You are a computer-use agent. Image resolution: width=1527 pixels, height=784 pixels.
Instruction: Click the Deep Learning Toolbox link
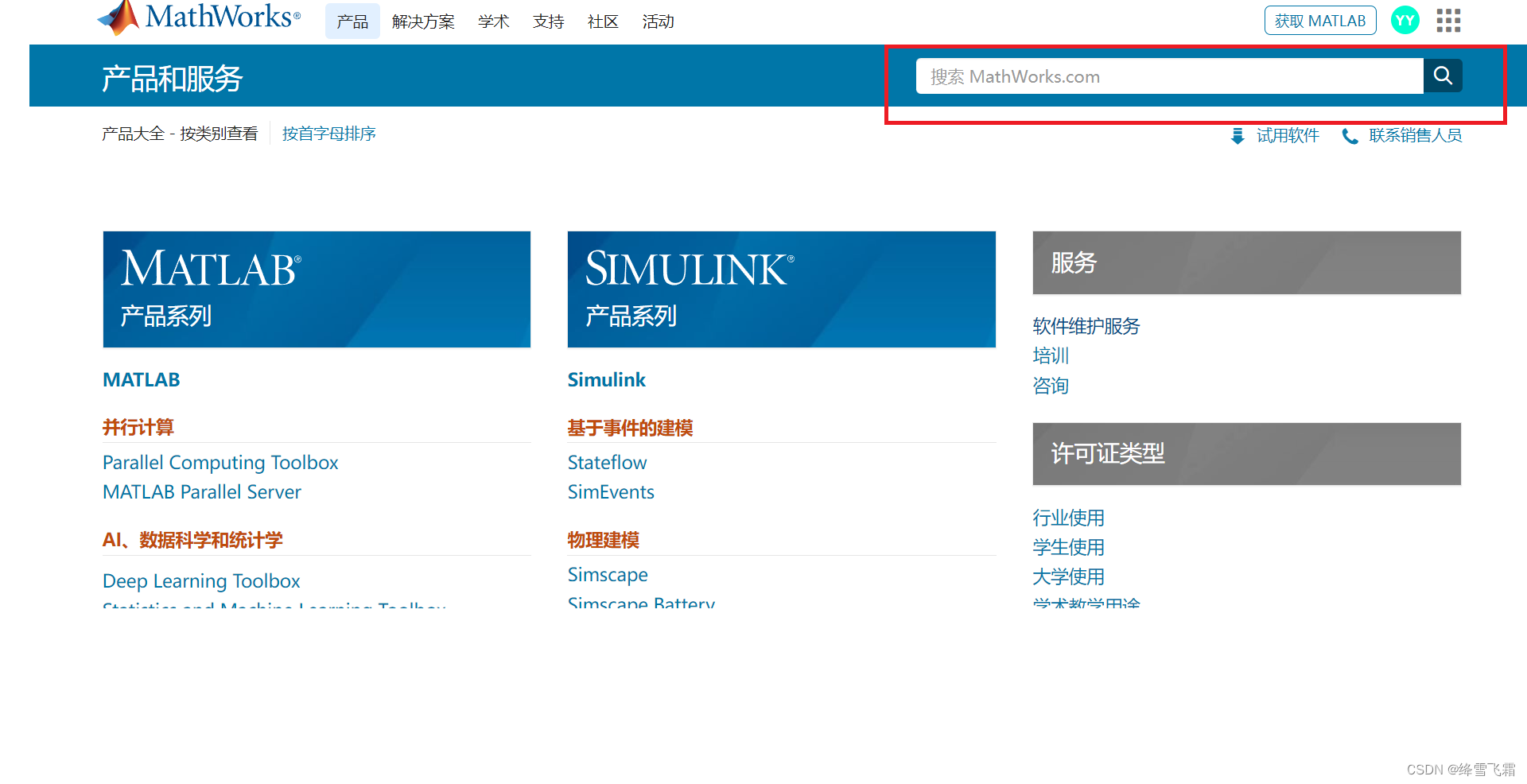(x=201, y=580)
